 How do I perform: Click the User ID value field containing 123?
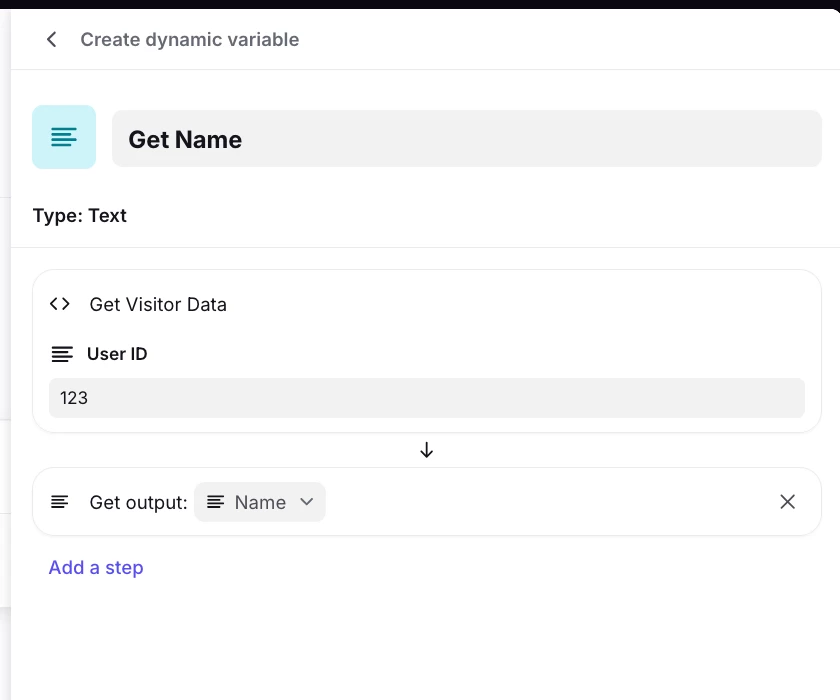click(x=426, y=398)
